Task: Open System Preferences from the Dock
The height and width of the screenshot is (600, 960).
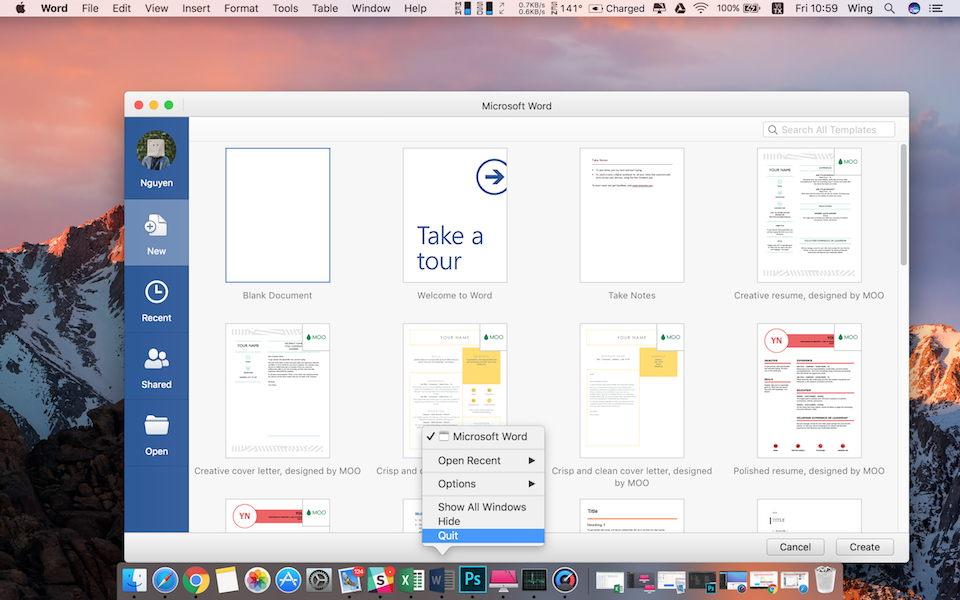Action: [318, 579]
